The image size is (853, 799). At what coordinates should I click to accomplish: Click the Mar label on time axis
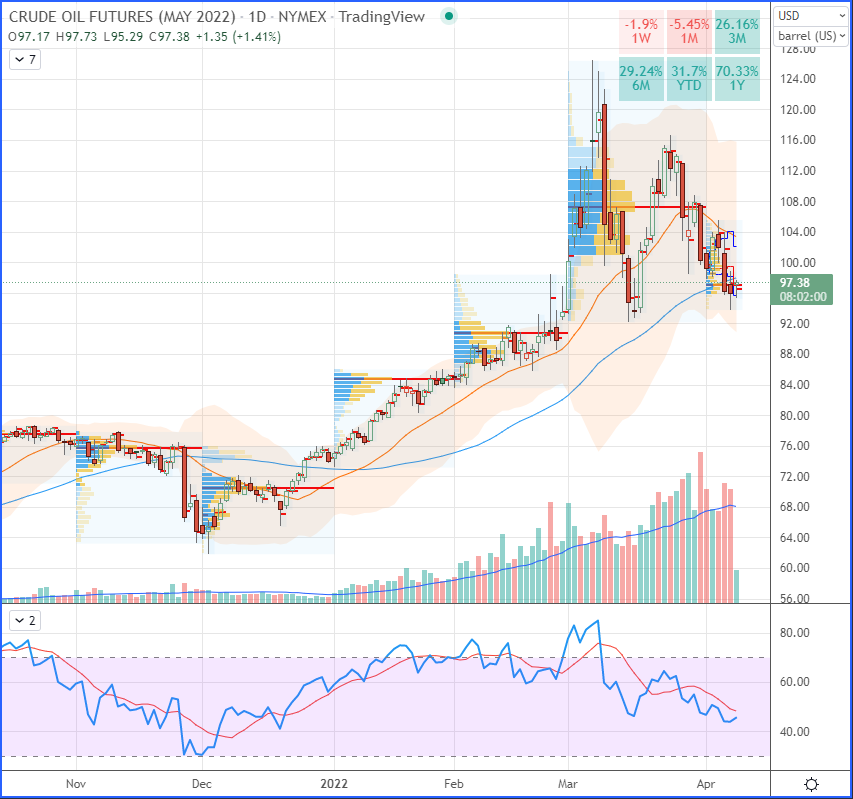567,784
